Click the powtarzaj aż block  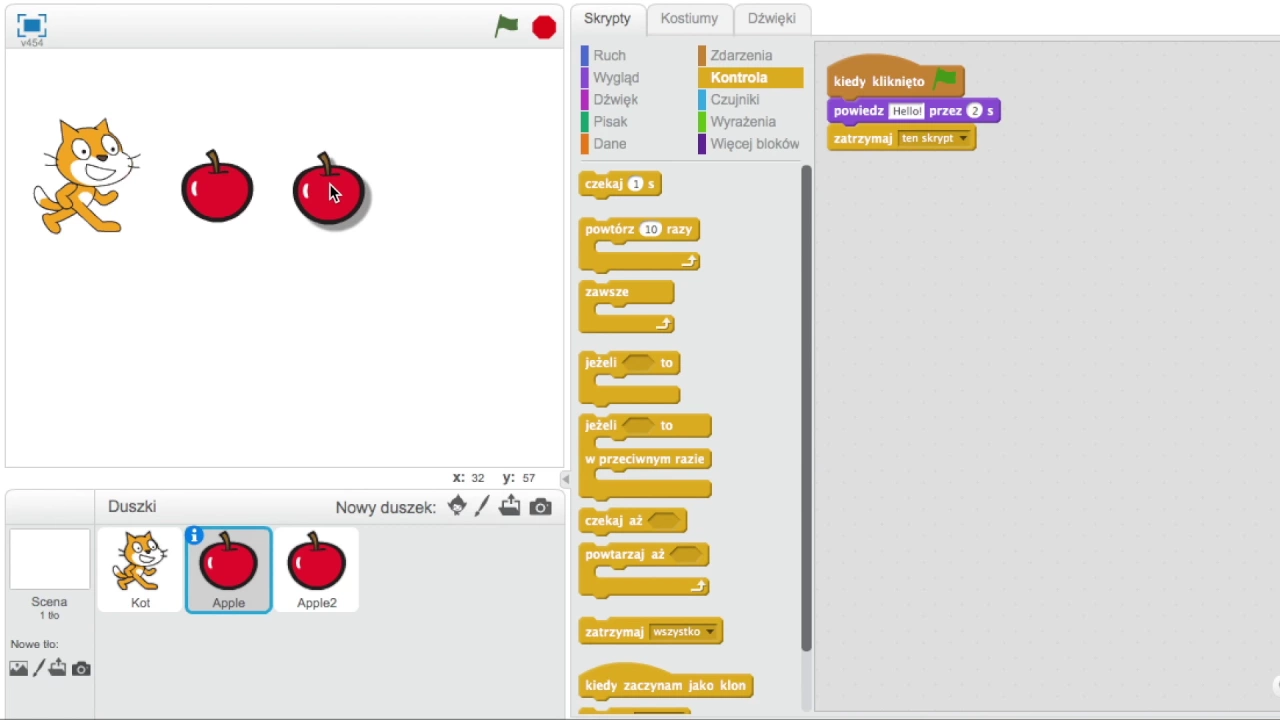644,569
